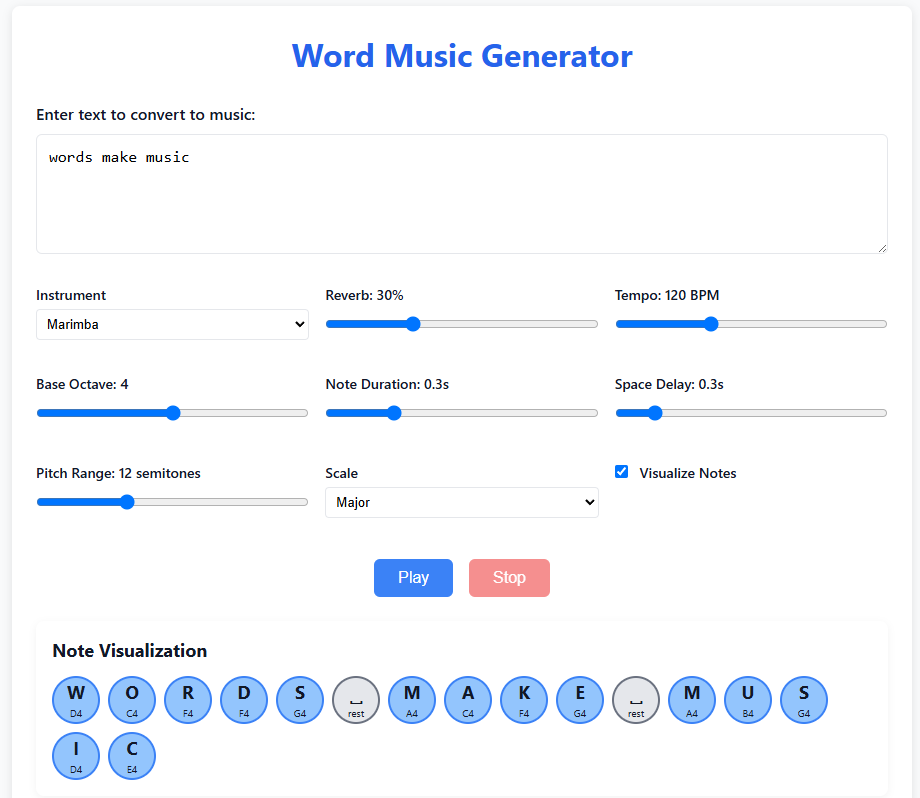Viewport: 920px width, 798px height.
Task: Focus the text area containing words make music
Action: click(x=462, y=194)
